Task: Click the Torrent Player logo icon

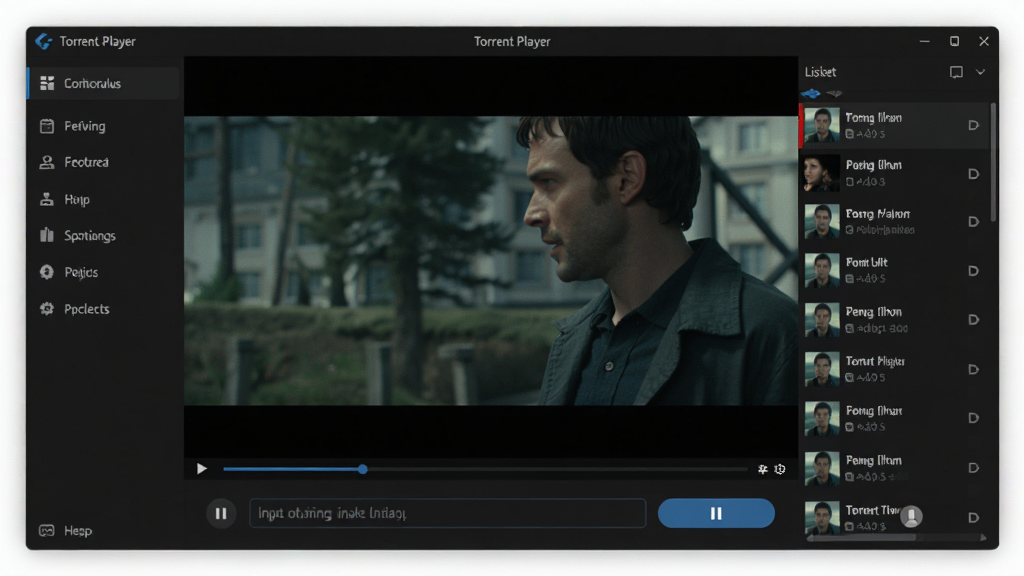Action: (x=44, y=41)
